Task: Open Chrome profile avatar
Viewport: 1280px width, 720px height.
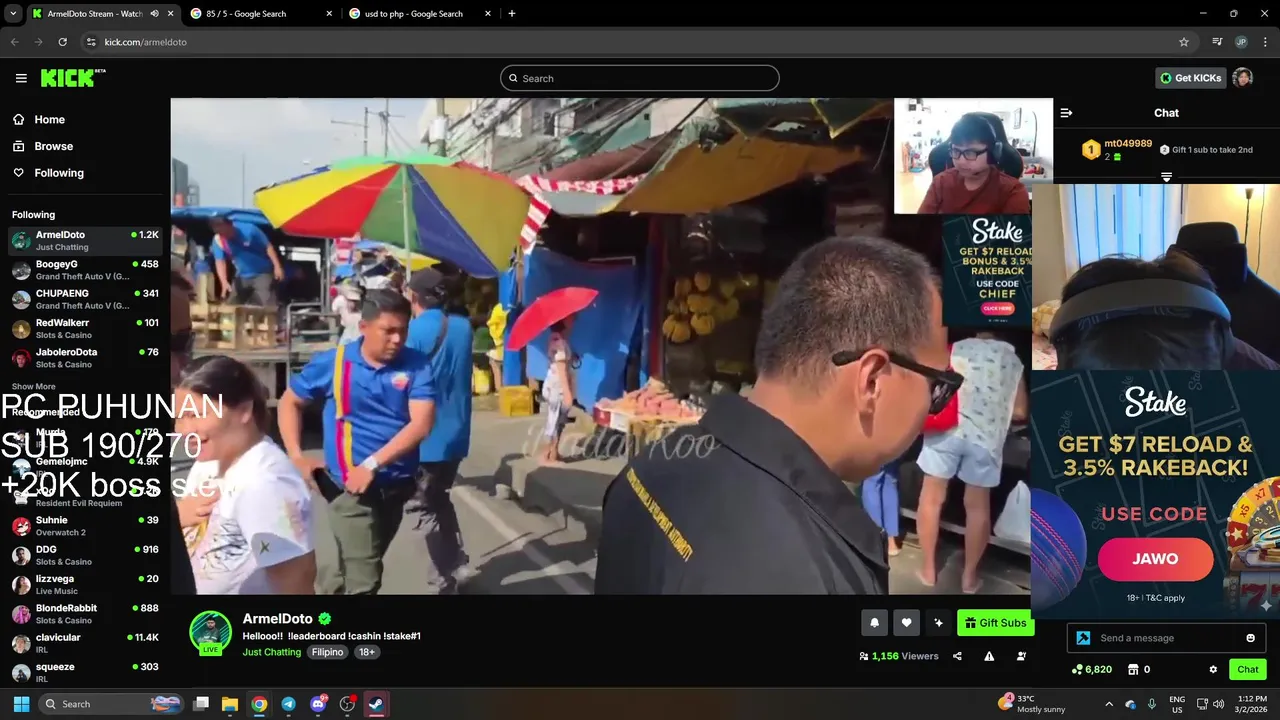Action: (x=1241, y=42)
